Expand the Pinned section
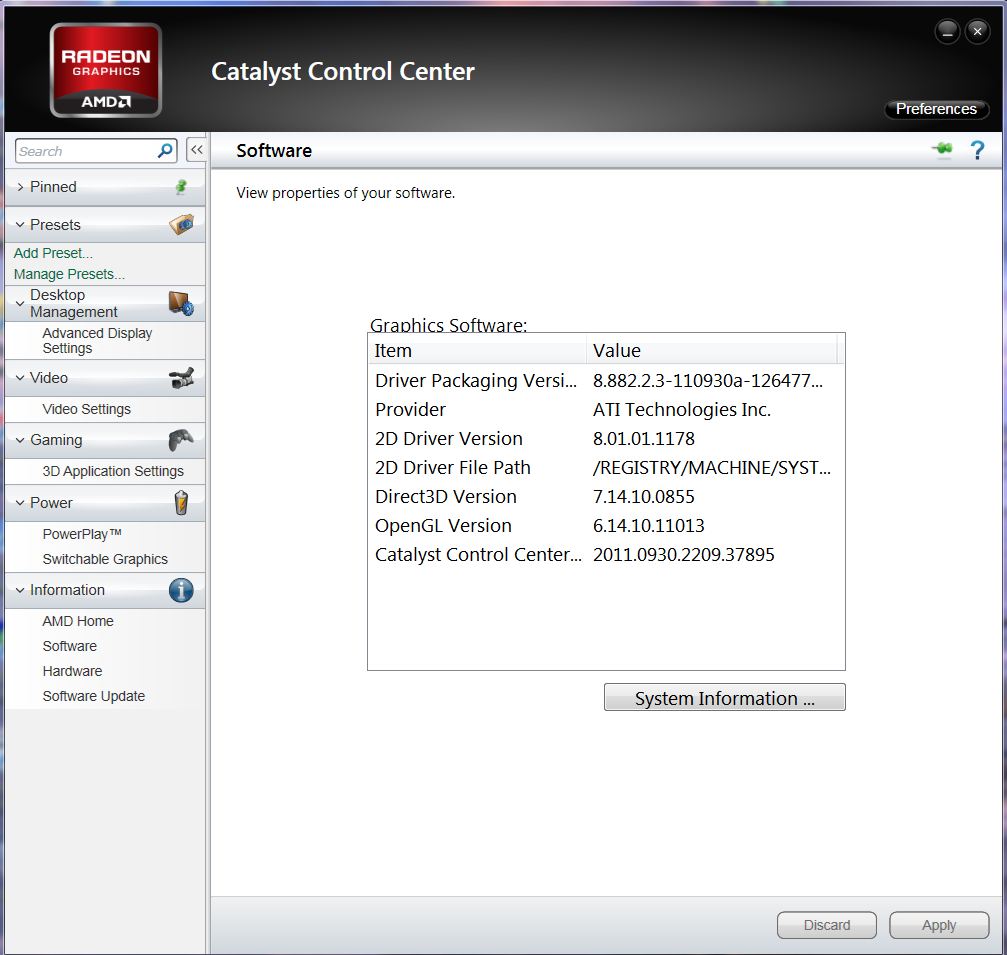Image resolution: width=1007 pixels, height=955 pixels. tap(20, 187)
